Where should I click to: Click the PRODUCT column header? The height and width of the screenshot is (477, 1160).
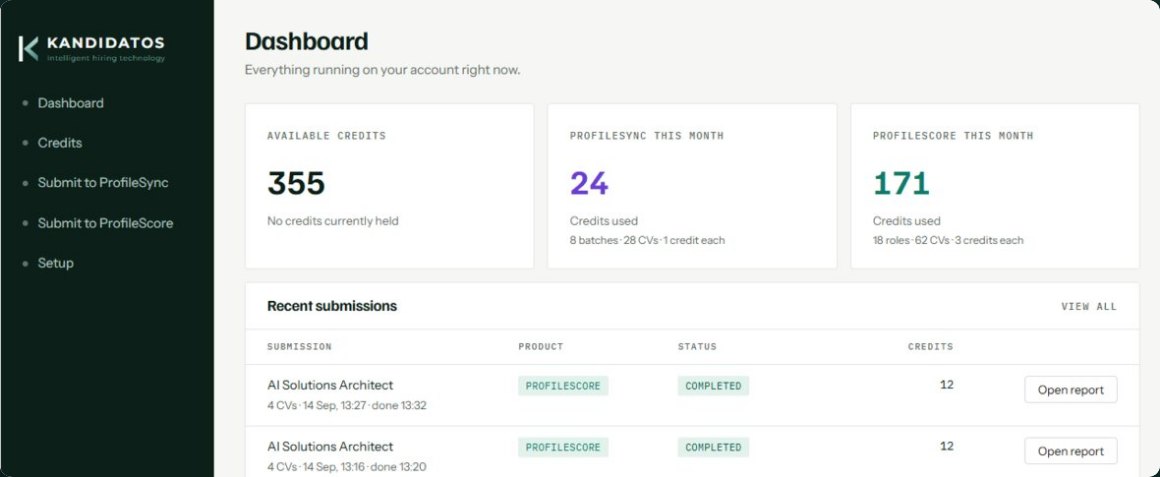[541, 346]
